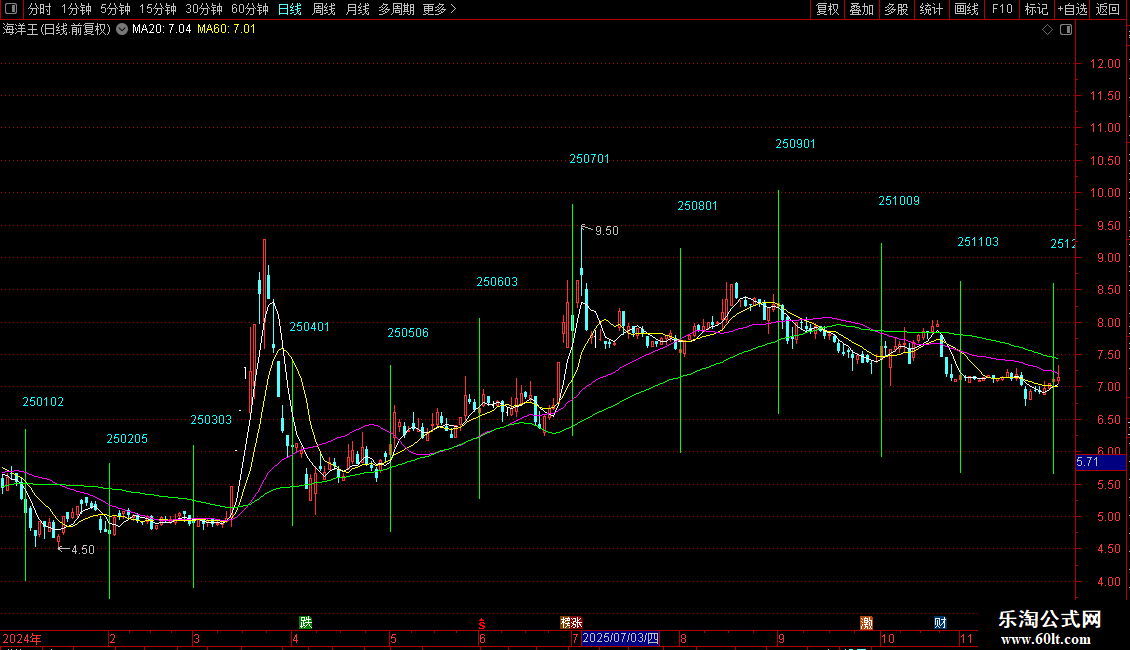Select the 1分钟 period

click(x=76, y=9)
